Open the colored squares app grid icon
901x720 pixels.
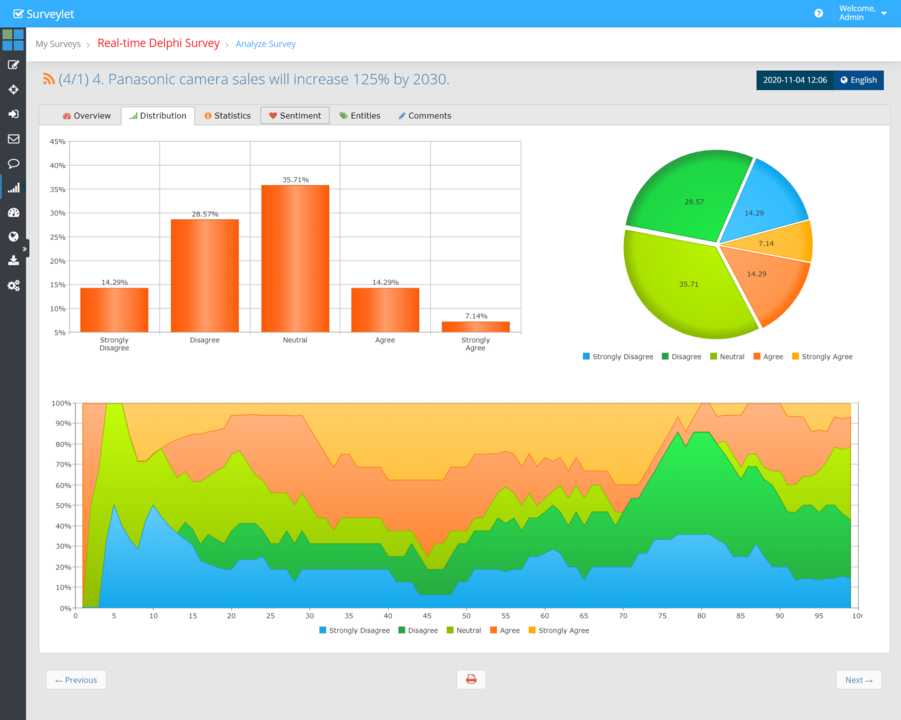pos(13,40)
